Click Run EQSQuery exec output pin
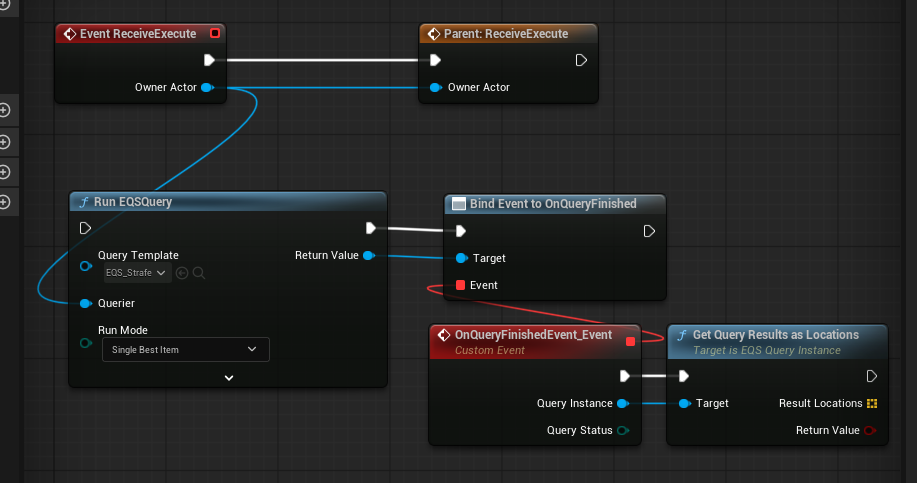917x483 pixels. tap(371, 228)
